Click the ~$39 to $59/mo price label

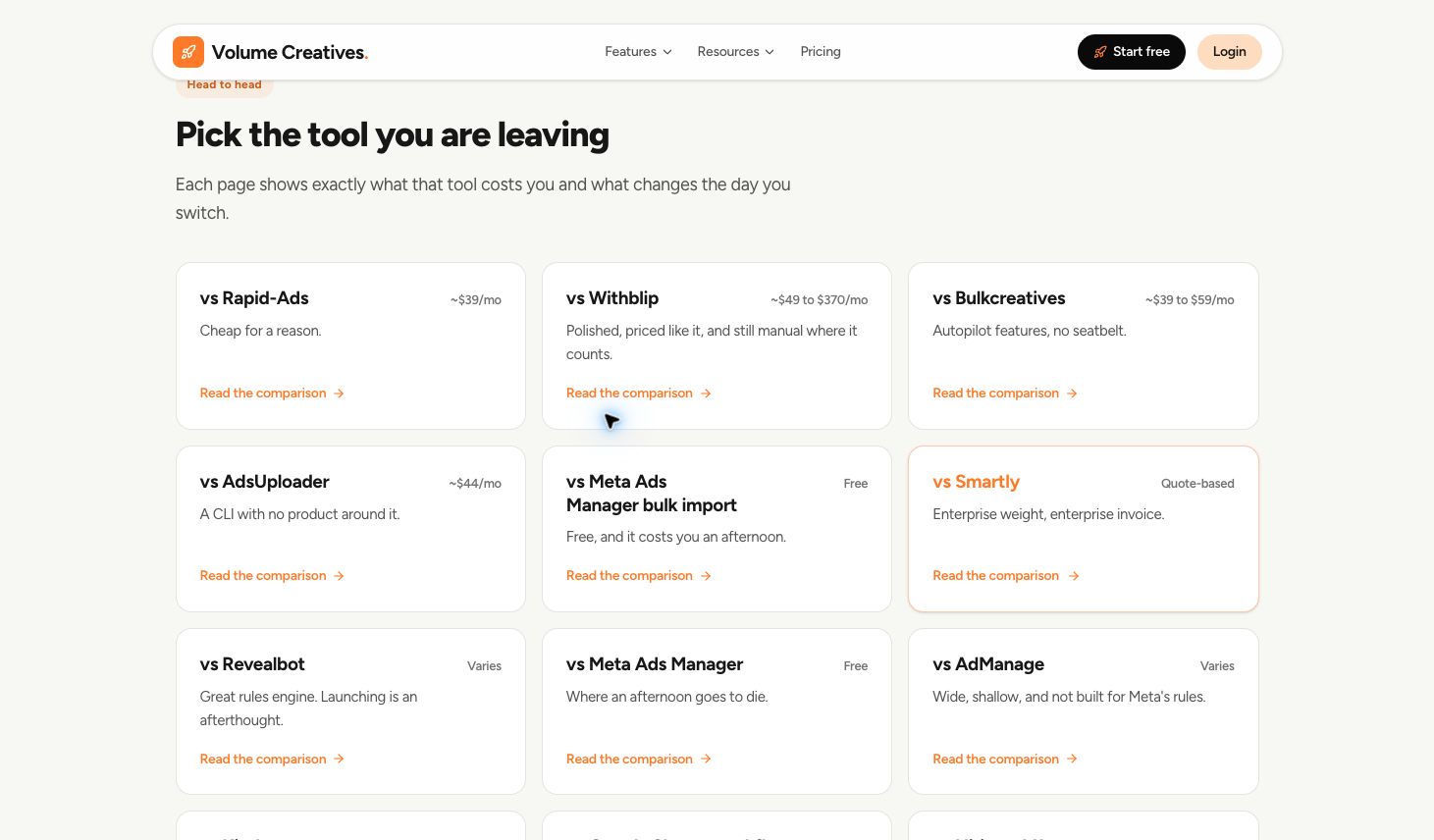click(1190, 300)
